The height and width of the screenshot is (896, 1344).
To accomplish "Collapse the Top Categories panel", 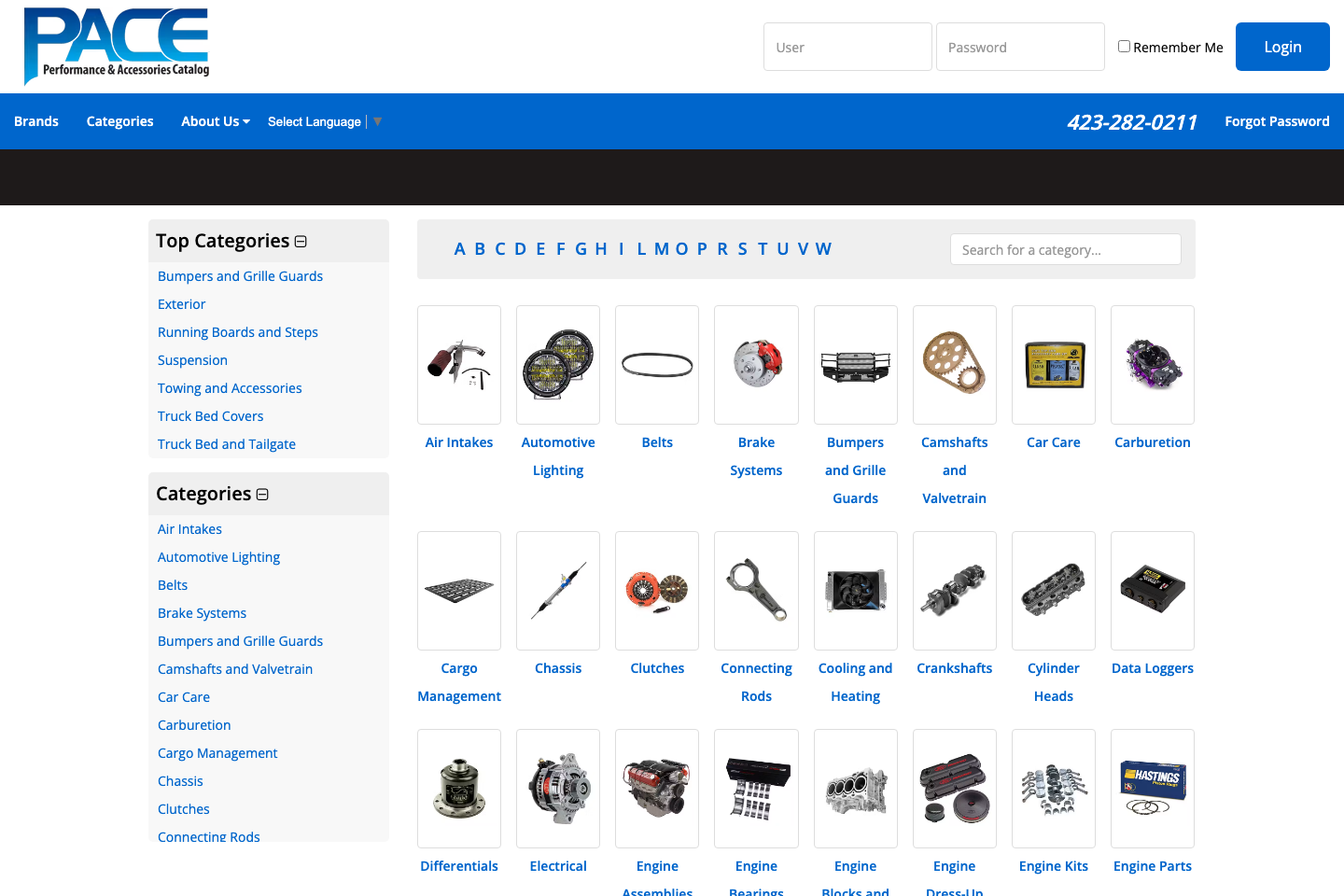I will click(301, 242).
